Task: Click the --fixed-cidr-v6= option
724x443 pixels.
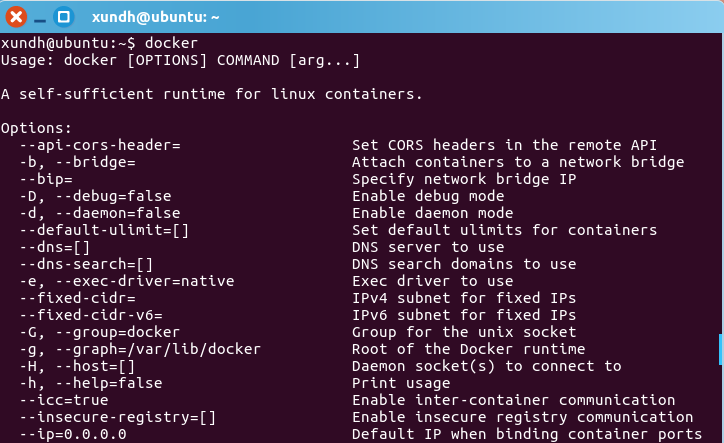Action: [x=92, y=315]
